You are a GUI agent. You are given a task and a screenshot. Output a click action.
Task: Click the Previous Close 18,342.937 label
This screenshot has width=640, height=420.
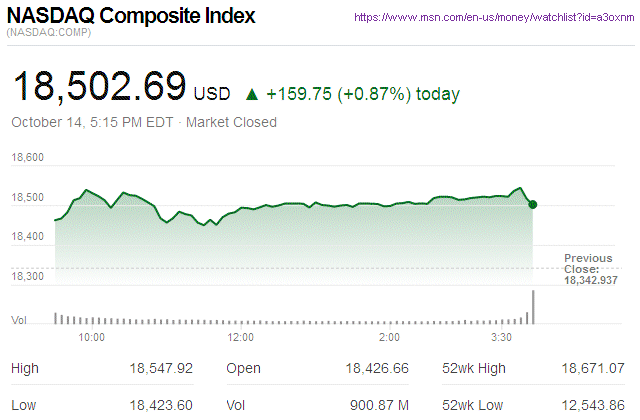point(594,269)
